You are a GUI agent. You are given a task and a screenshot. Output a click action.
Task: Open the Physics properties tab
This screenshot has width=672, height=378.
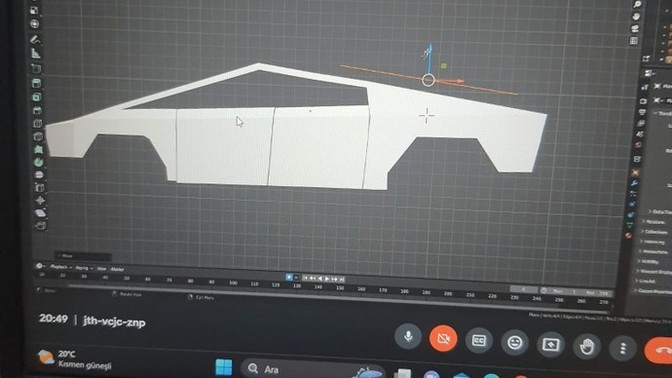point(632,204)
